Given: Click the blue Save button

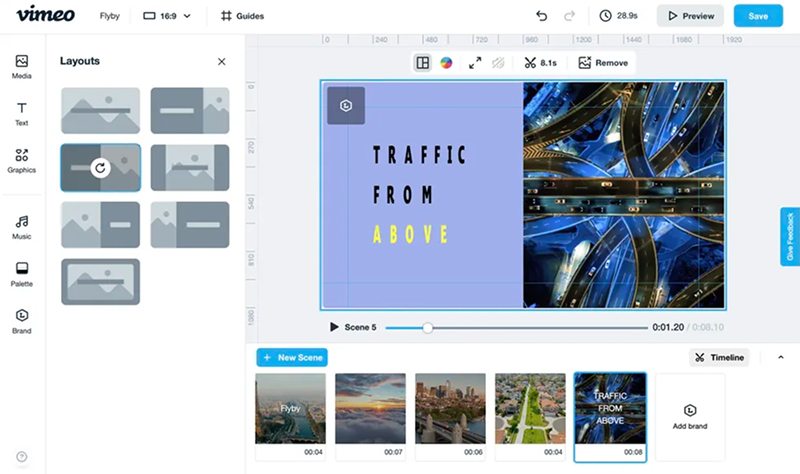Looking at the screenshot, I should tap(758, 16).
